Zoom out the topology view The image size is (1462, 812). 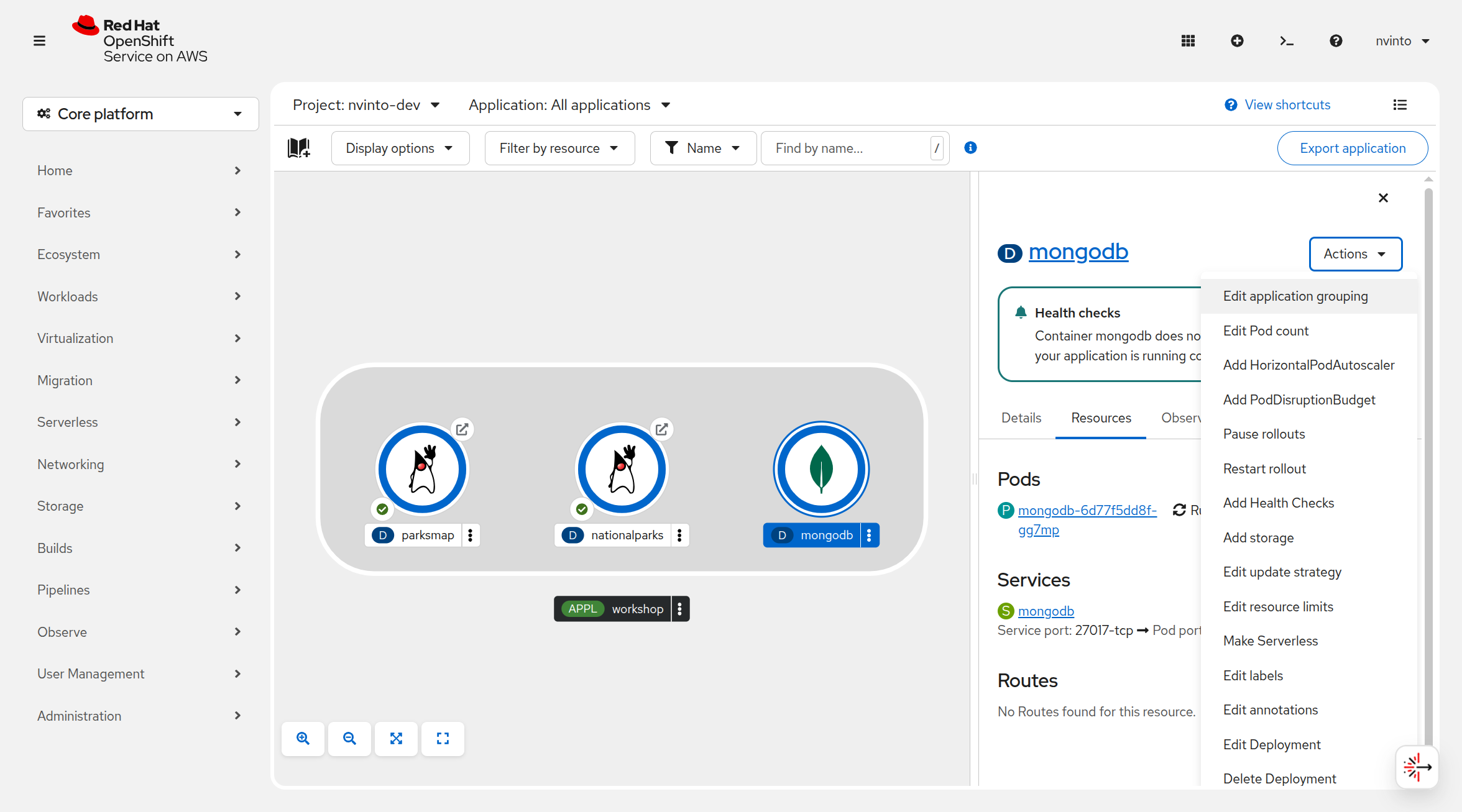(349, 739)
